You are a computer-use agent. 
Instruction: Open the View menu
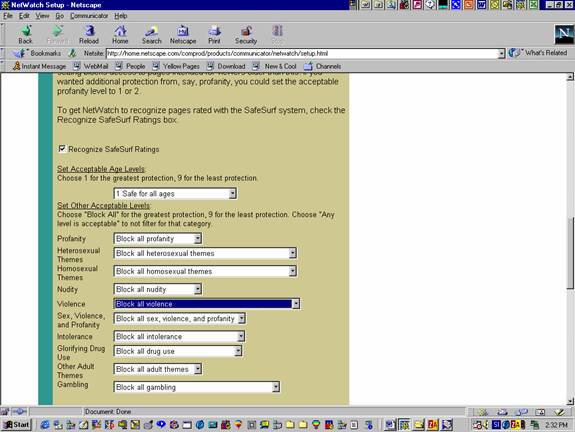(42, 16)
